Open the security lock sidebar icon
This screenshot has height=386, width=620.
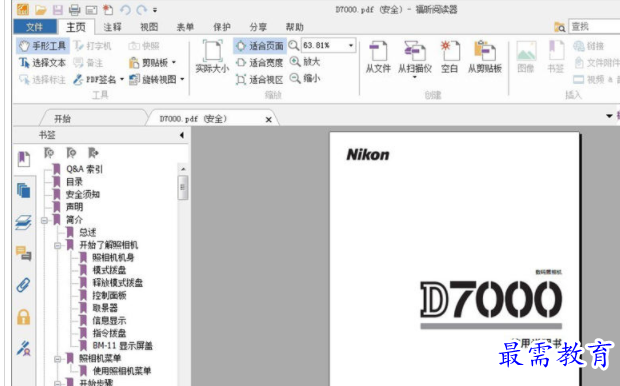tap(24, 317)
